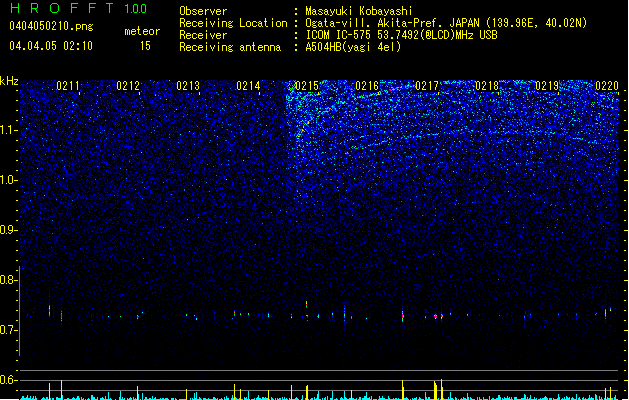Click the 0.7 kHz axis label
The width and height of the screenshot is (629, 400).
point(9,330)
